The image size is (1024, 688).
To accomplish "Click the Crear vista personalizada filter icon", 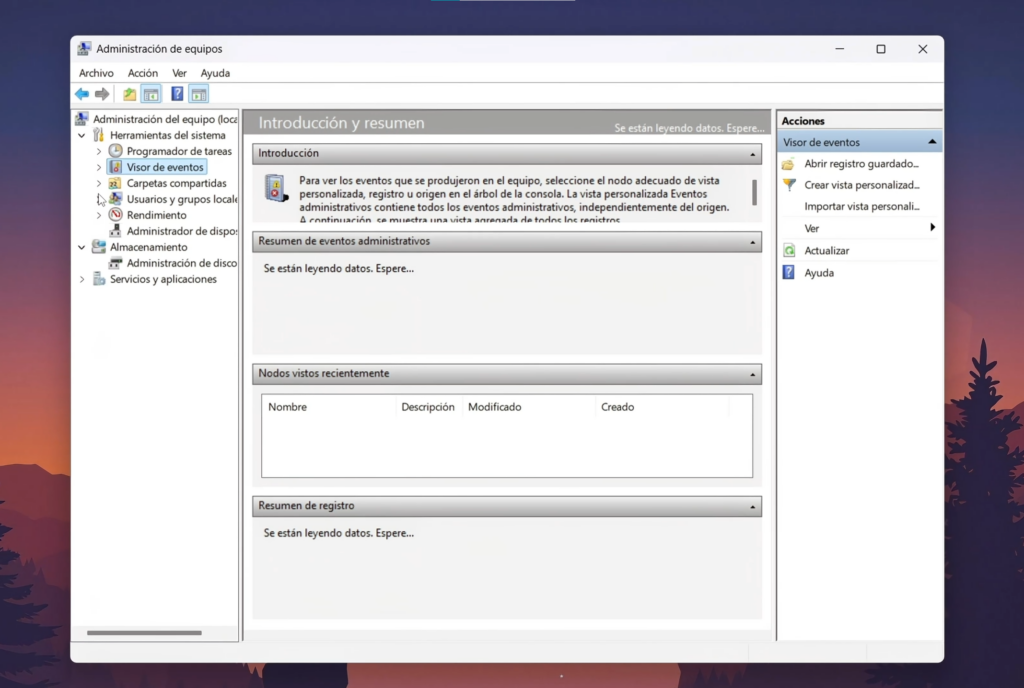I will (x=789, y=185).
